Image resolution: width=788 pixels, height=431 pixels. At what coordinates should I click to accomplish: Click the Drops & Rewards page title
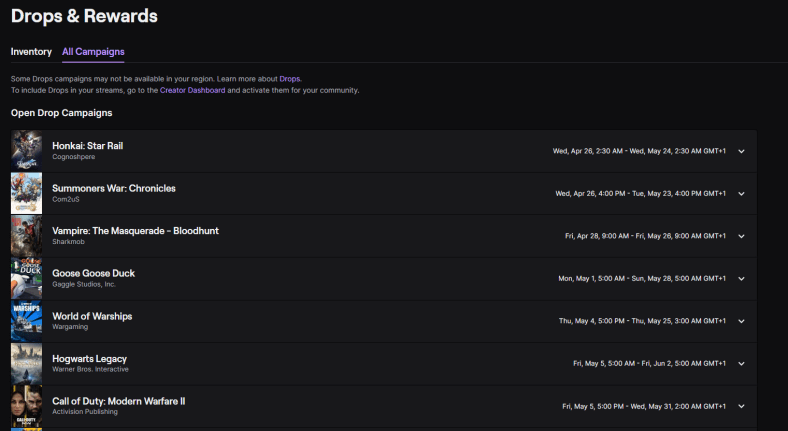[x=84, y=16]
